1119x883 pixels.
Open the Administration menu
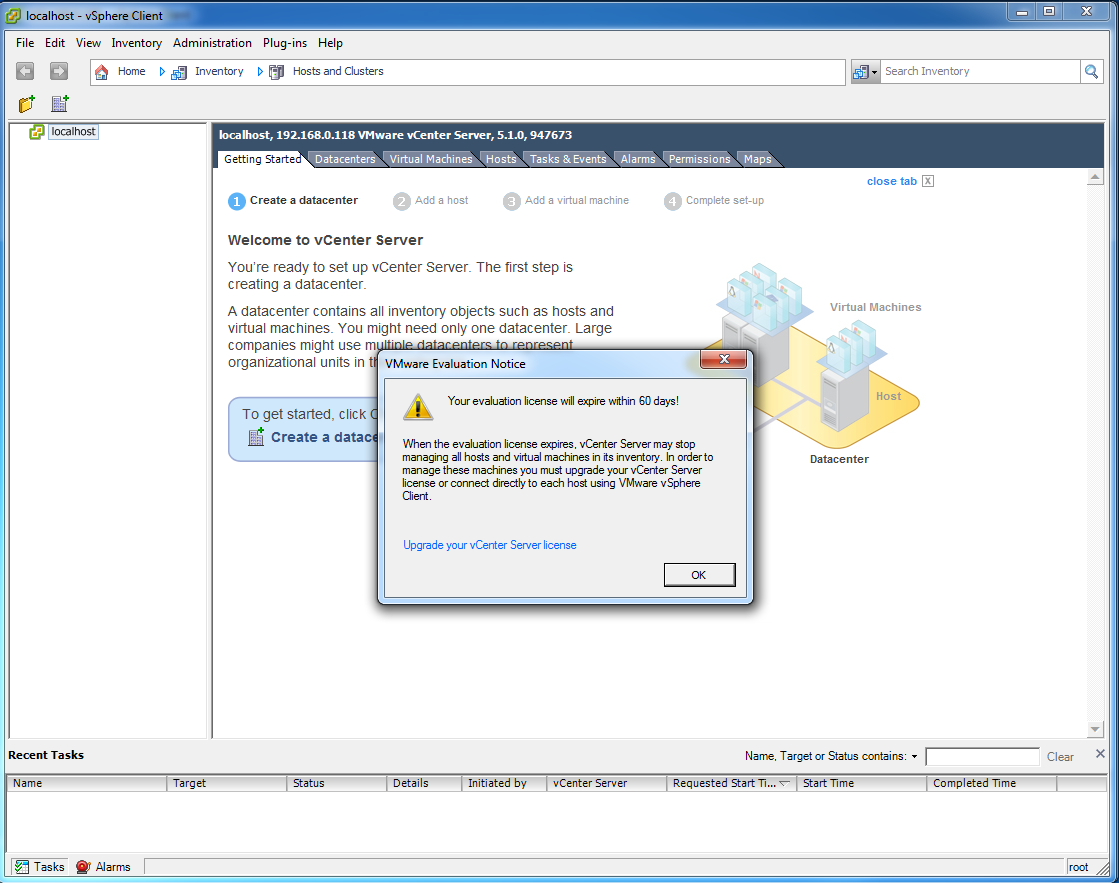[212, 43]
